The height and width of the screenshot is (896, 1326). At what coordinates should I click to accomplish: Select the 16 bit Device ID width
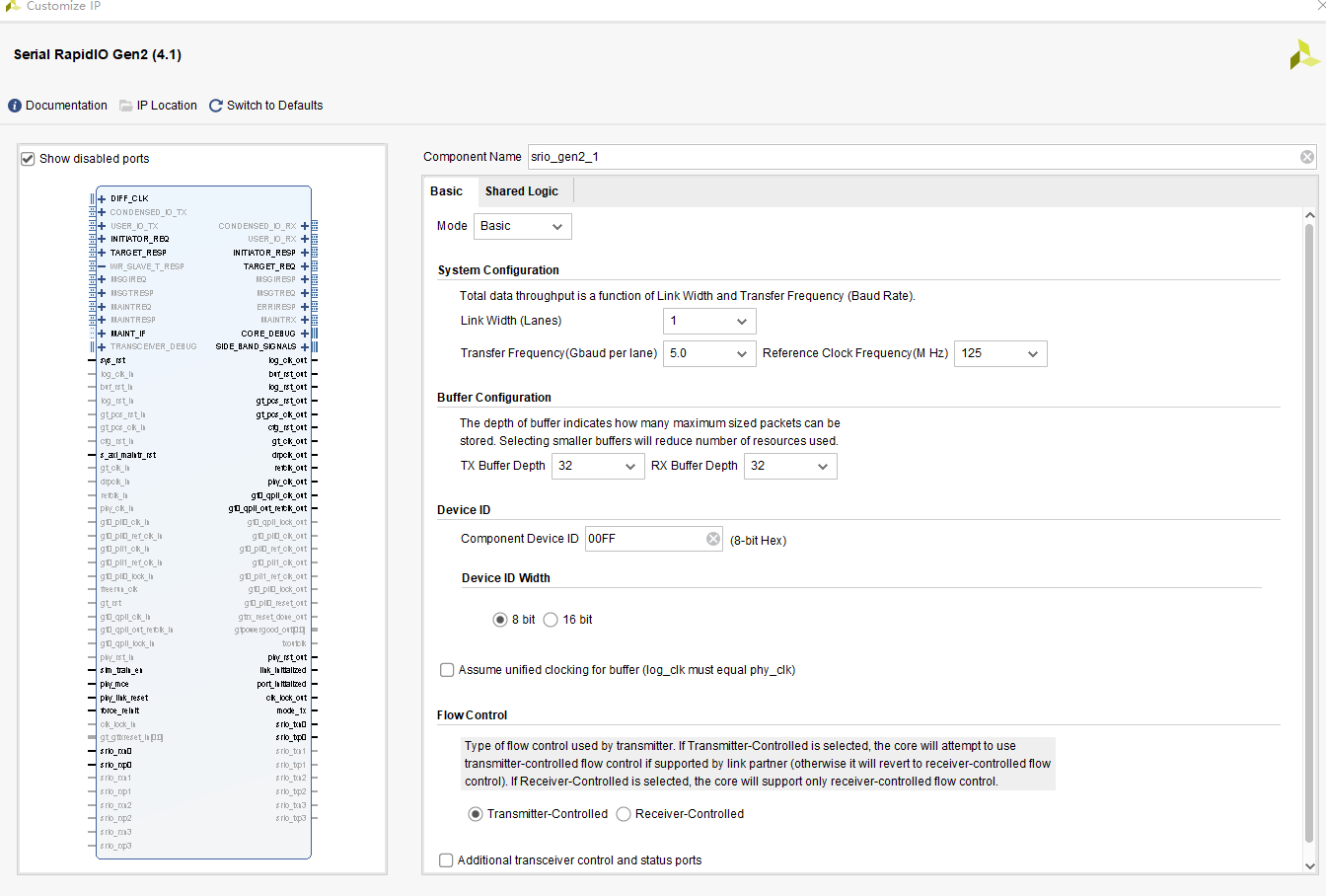(551, 620)
